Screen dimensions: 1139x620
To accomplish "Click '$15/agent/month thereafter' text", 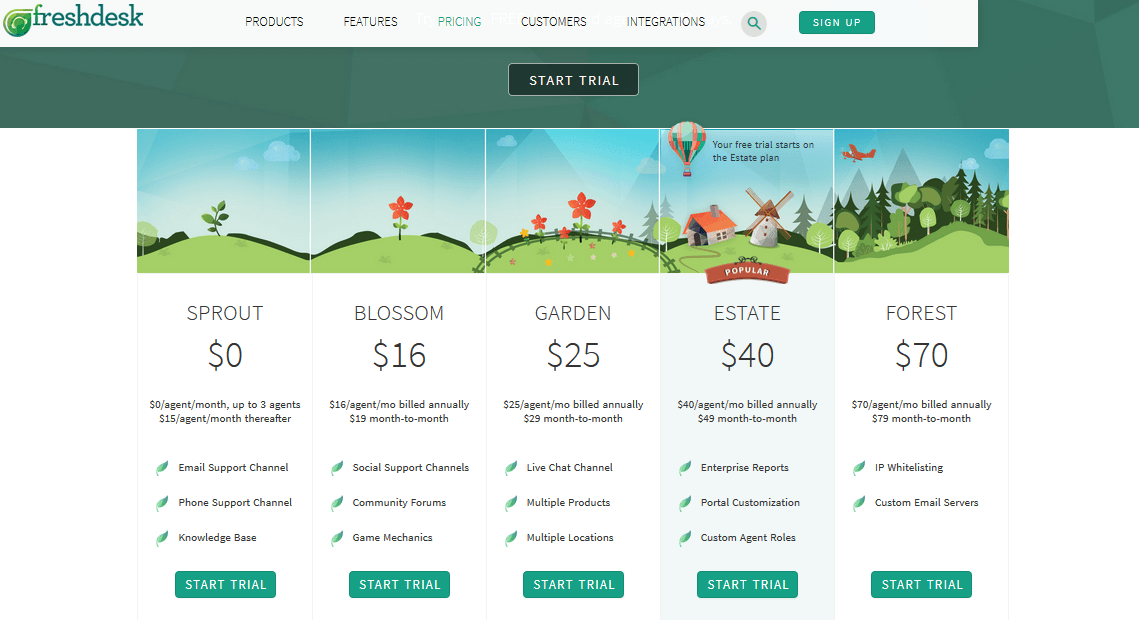I will [x=225, y=419].
